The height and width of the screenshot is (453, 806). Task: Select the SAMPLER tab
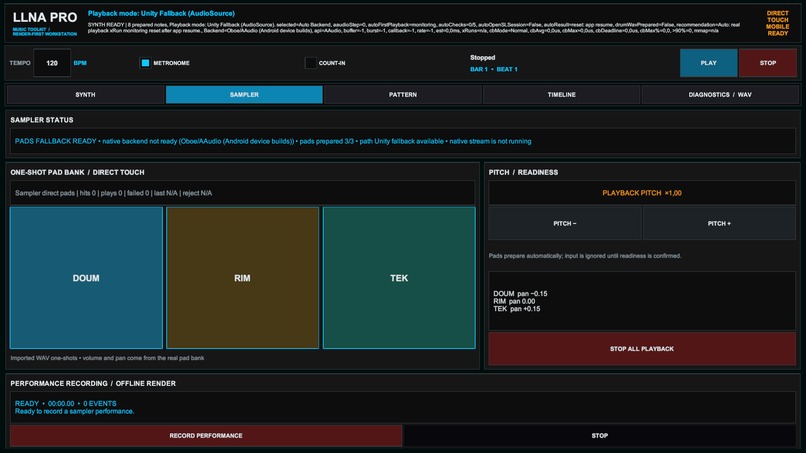[244, 95]
